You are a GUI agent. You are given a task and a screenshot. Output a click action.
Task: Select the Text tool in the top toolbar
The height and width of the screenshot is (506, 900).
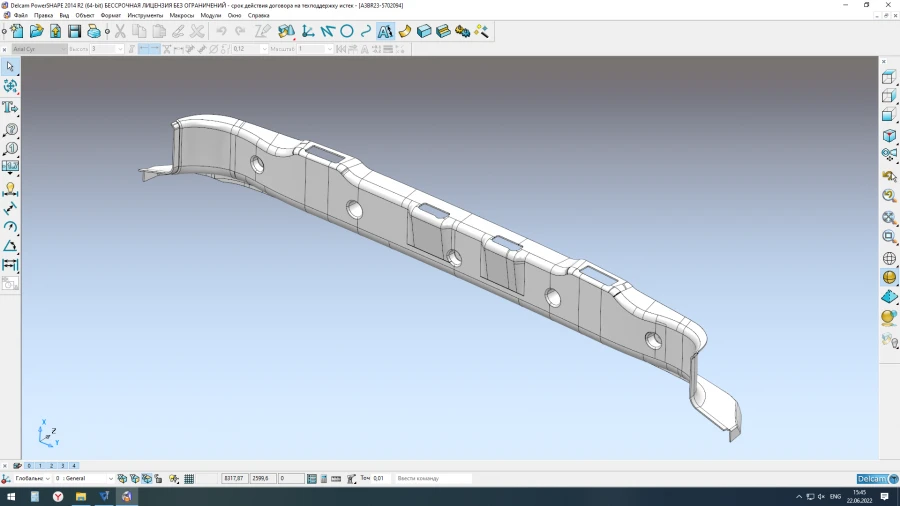pos(385,31)
